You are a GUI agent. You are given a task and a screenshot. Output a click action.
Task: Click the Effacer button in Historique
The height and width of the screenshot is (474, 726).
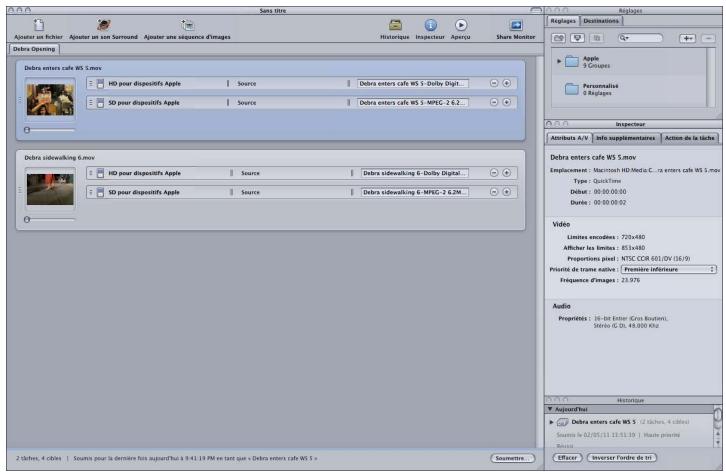(x=566, y=458)
